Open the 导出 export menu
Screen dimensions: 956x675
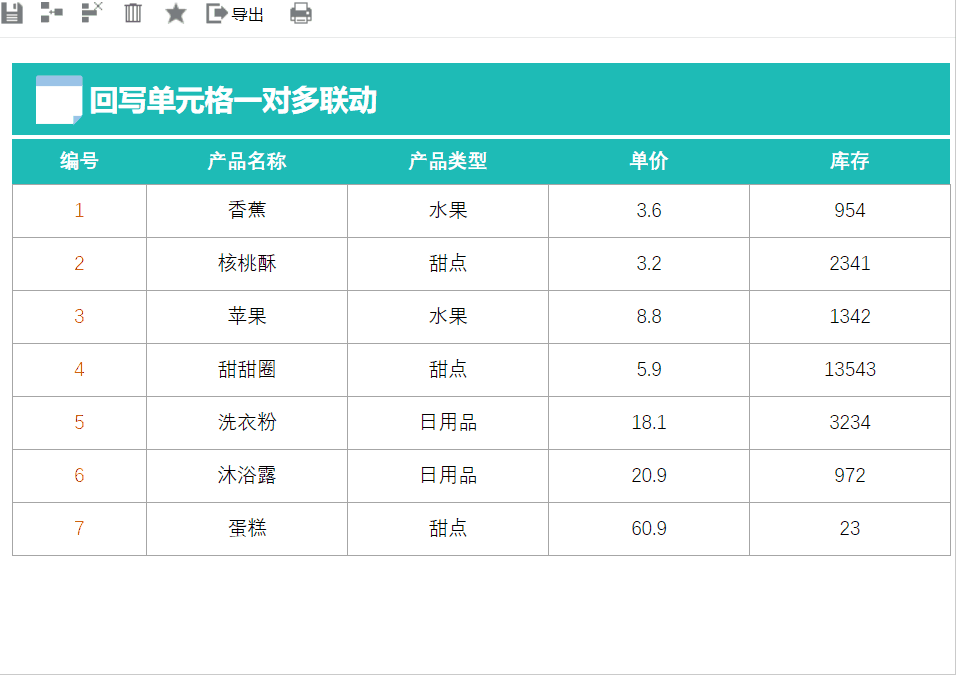click(235, 13)
